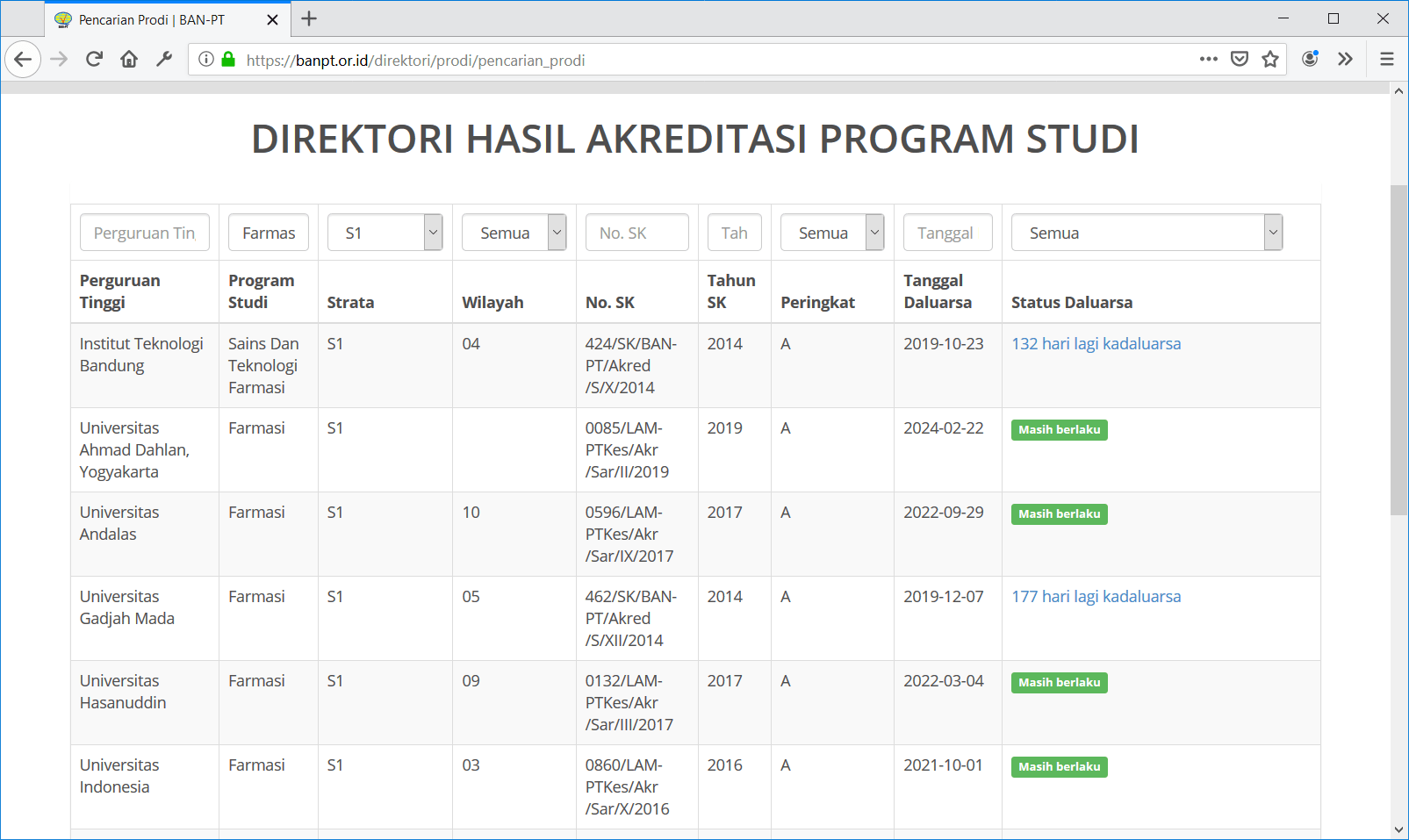Open the Peringkat Semua dropdown

click(x=832, y=233)
